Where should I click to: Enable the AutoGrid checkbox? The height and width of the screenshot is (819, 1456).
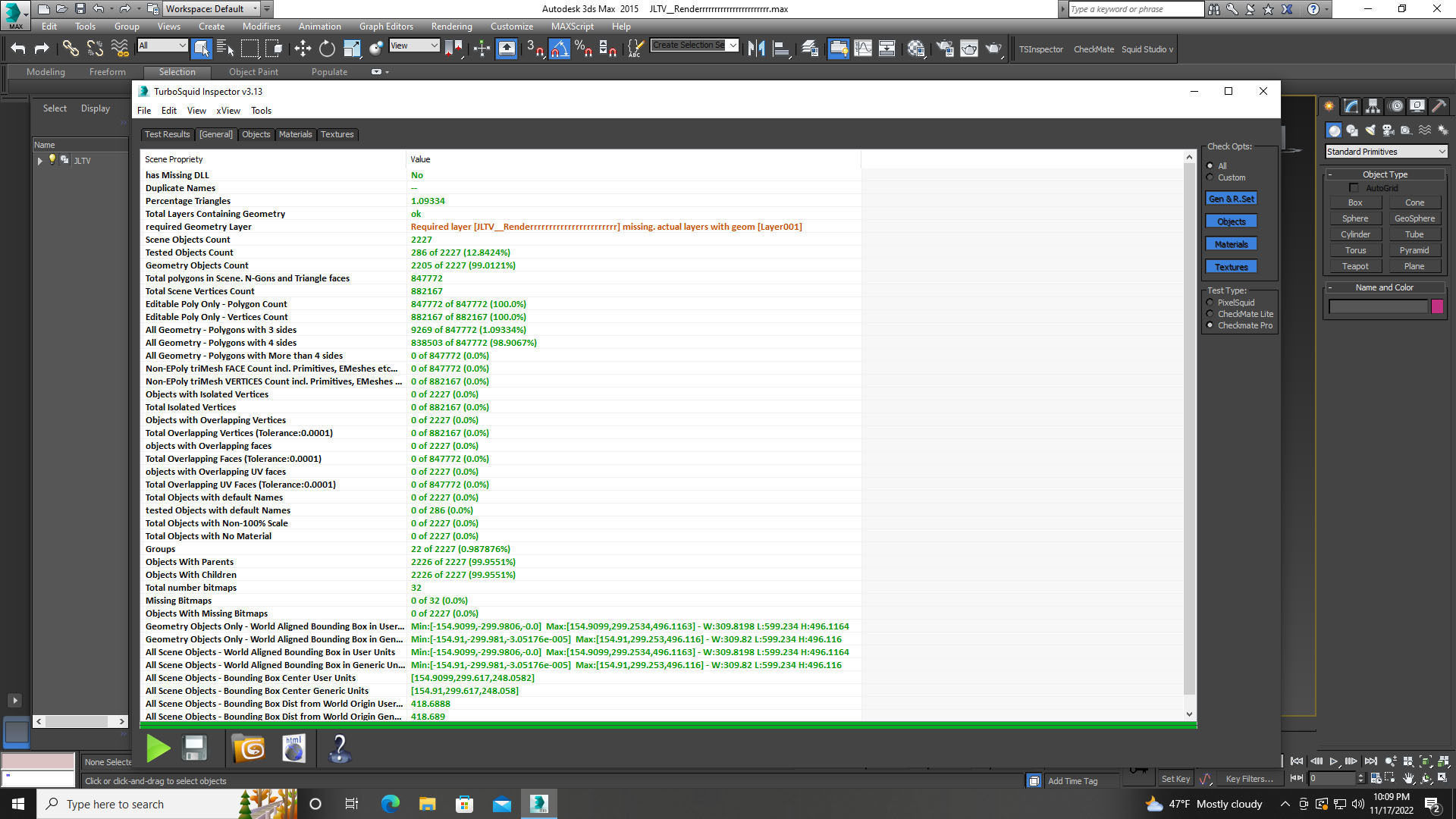pyautogui.click(x=1354, y=188)
